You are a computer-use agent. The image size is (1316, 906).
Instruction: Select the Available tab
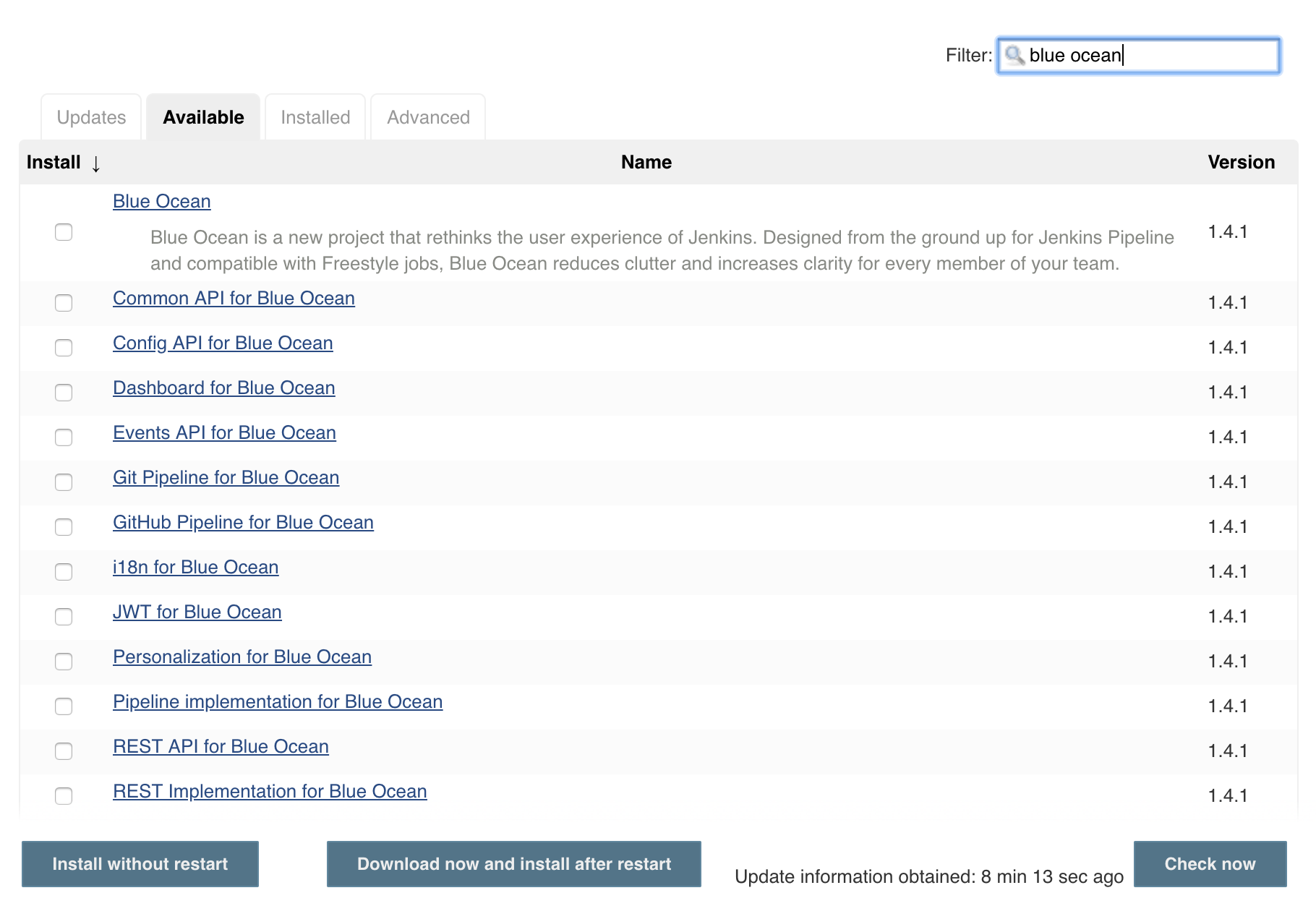[203, 117]
